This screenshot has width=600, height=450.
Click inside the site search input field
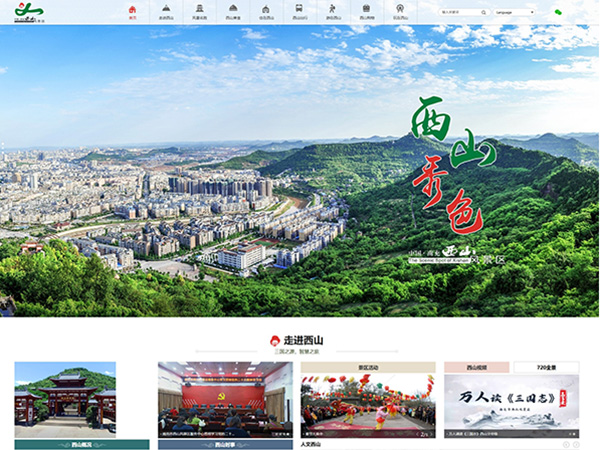(460, 13)
